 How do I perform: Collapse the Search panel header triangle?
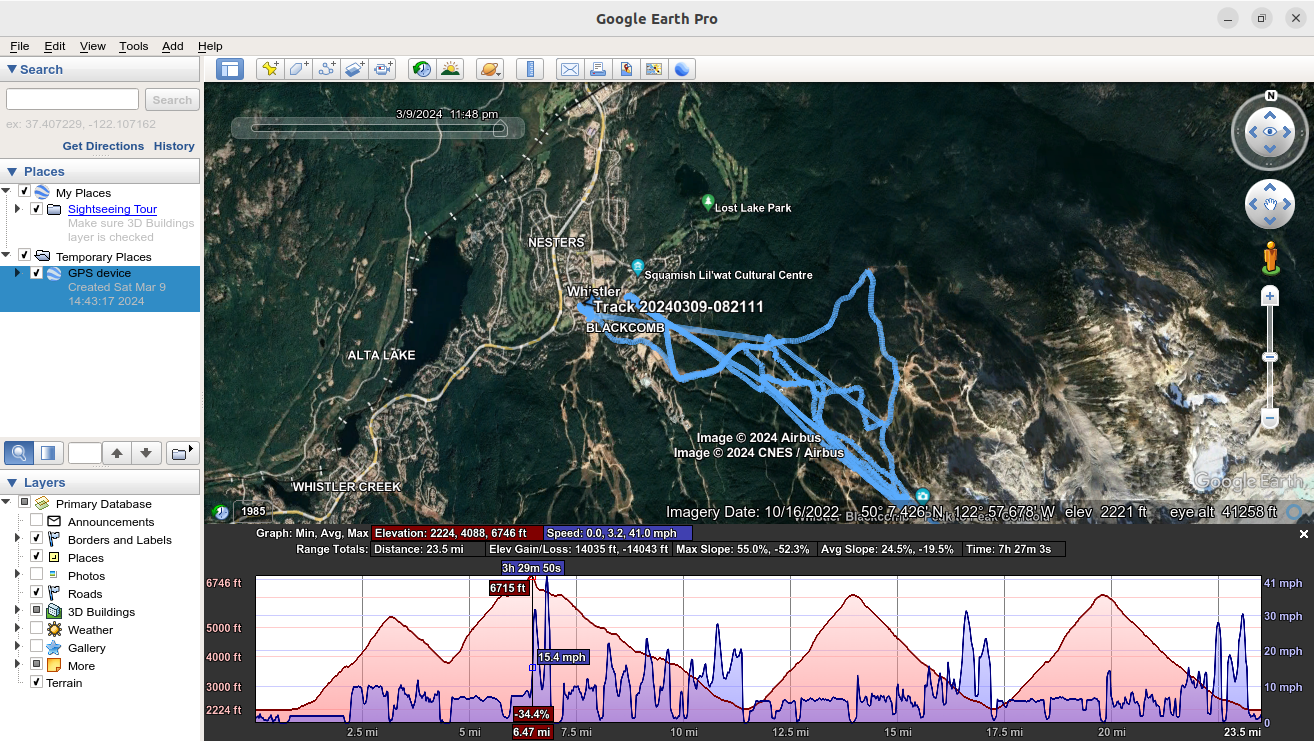[x=12, y=69]
